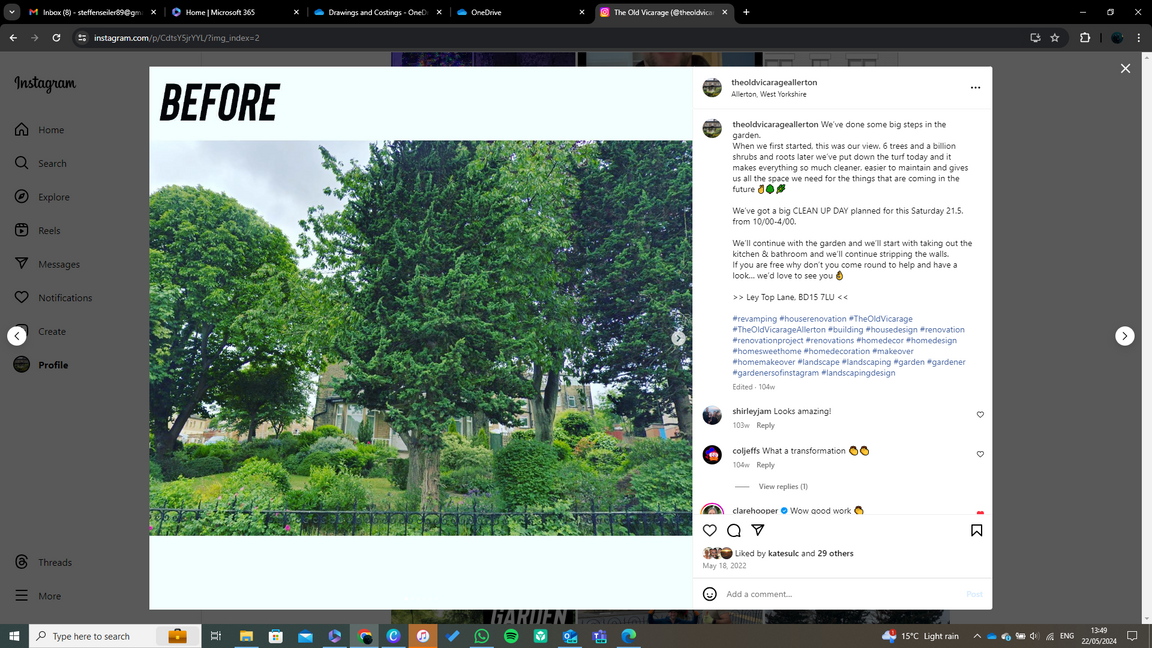Open clarehooper's profile from the comments

(755, 511)
